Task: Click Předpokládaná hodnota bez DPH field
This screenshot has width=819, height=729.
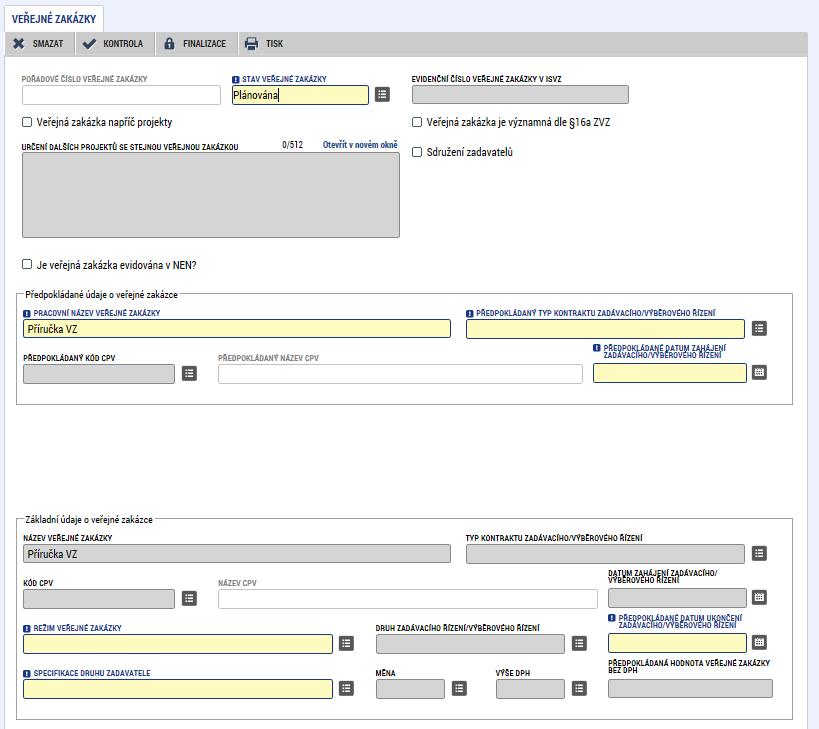Action: pyautogui.click(x=690, y=689)
